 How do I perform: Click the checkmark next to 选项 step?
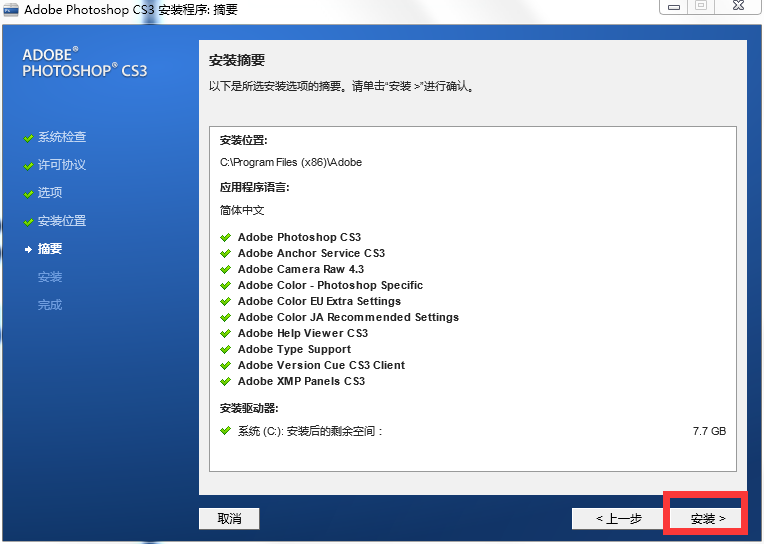pos(28,194)
